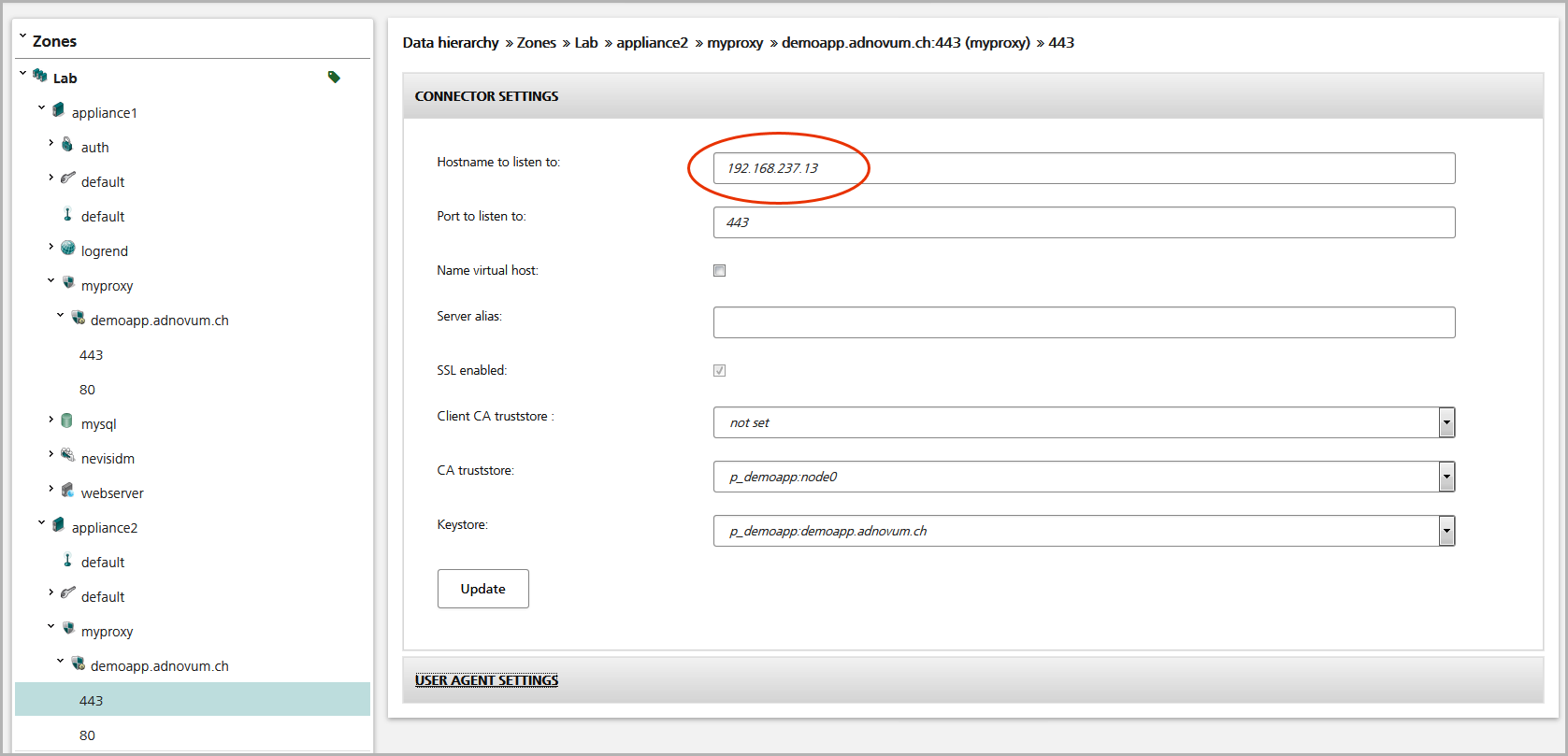Click the appliance1 server icon

point(58,110)
